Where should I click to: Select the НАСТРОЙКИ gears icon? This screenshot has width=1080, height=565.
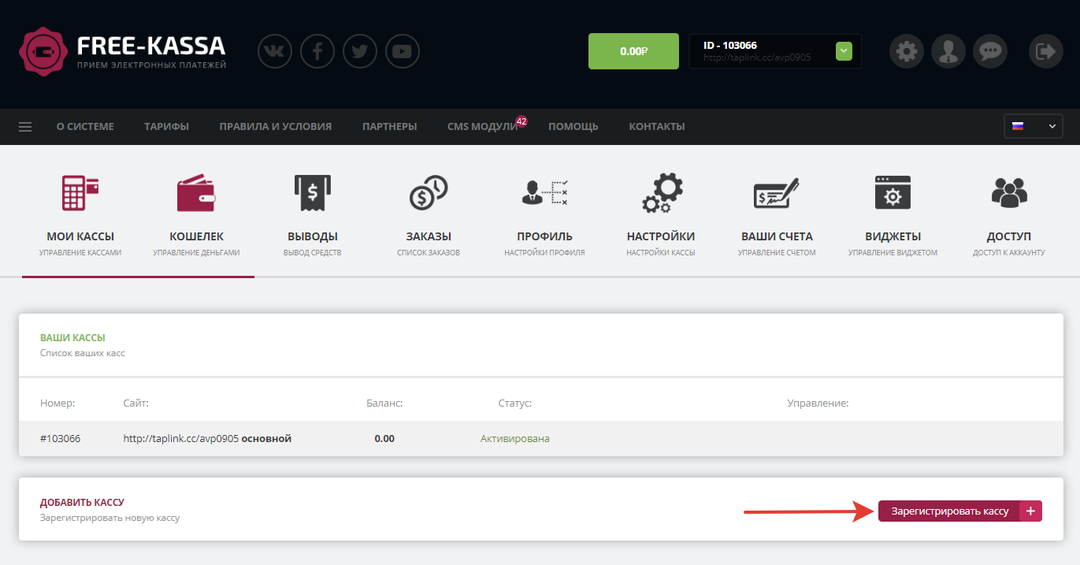(661, 192)
